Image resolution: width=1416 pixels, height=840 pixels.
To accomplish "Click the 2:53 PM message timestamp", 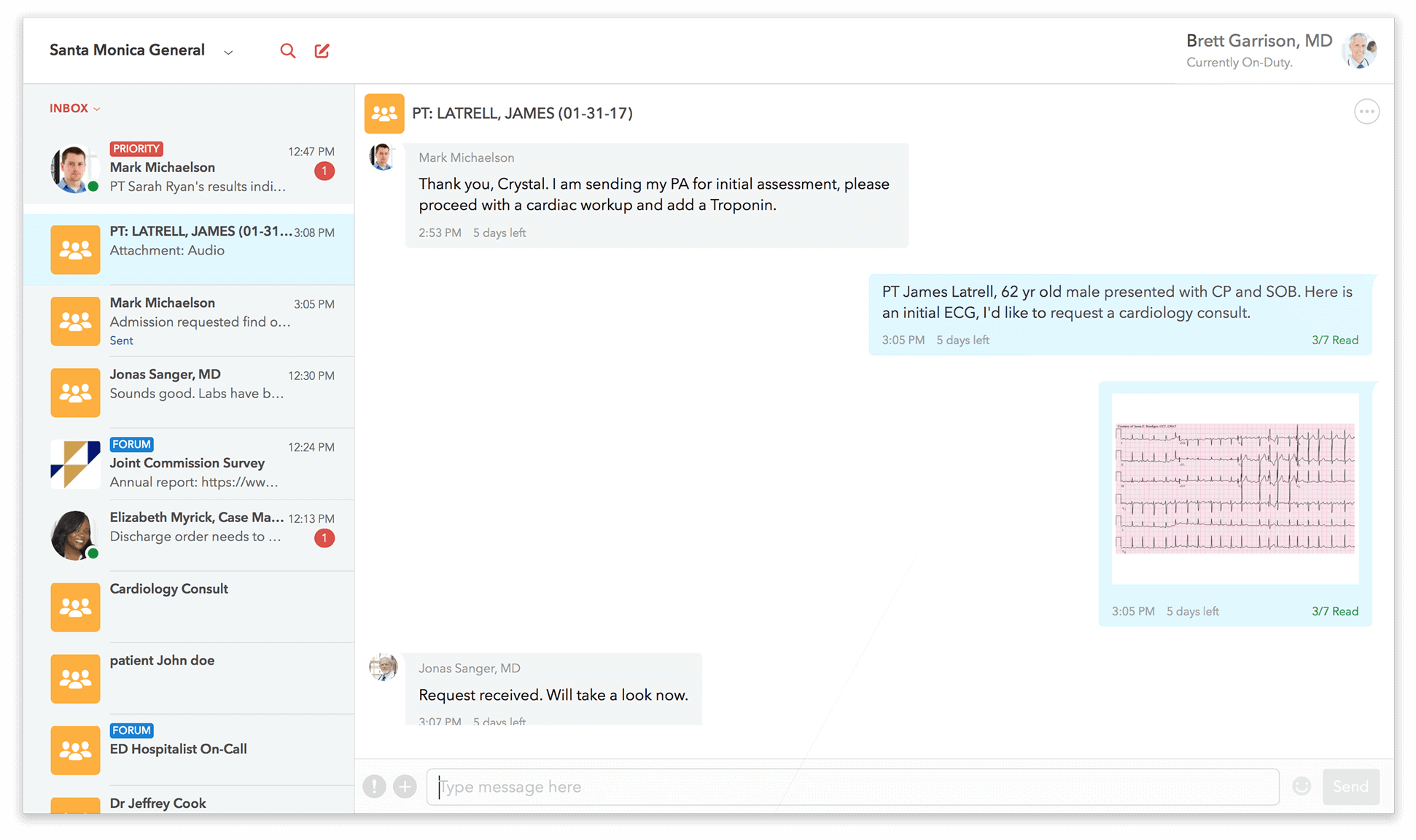I will pyautogui.click(x=440, y=233).
